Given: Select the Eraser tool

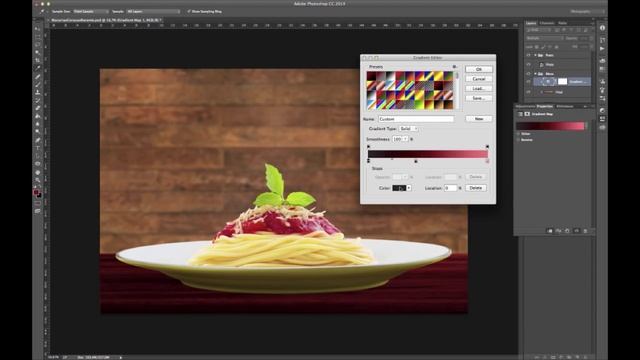Looking at the screenshot, I should click(x=38, y=108).
